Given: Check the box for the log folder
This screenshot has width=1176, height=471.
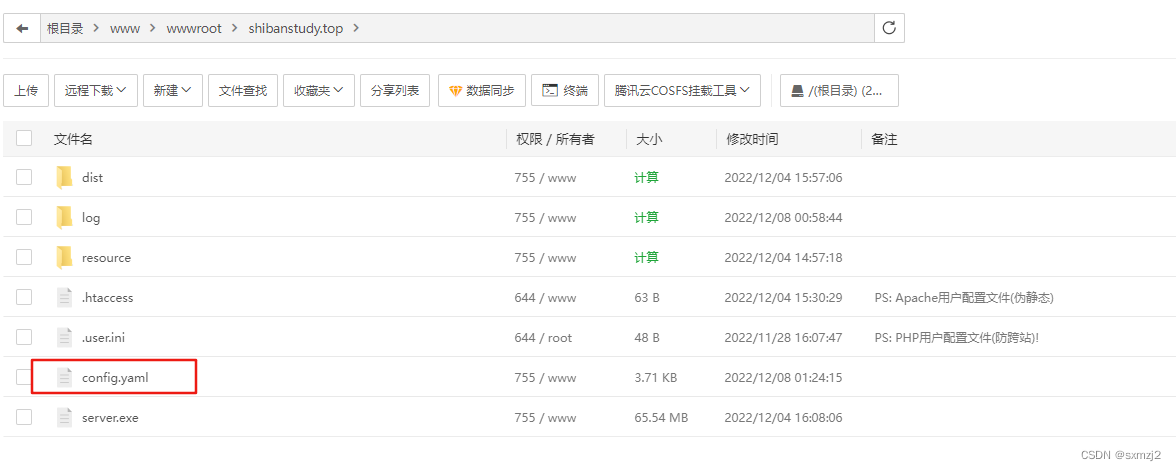Looking at the screenshot, I should click(24, 217).
